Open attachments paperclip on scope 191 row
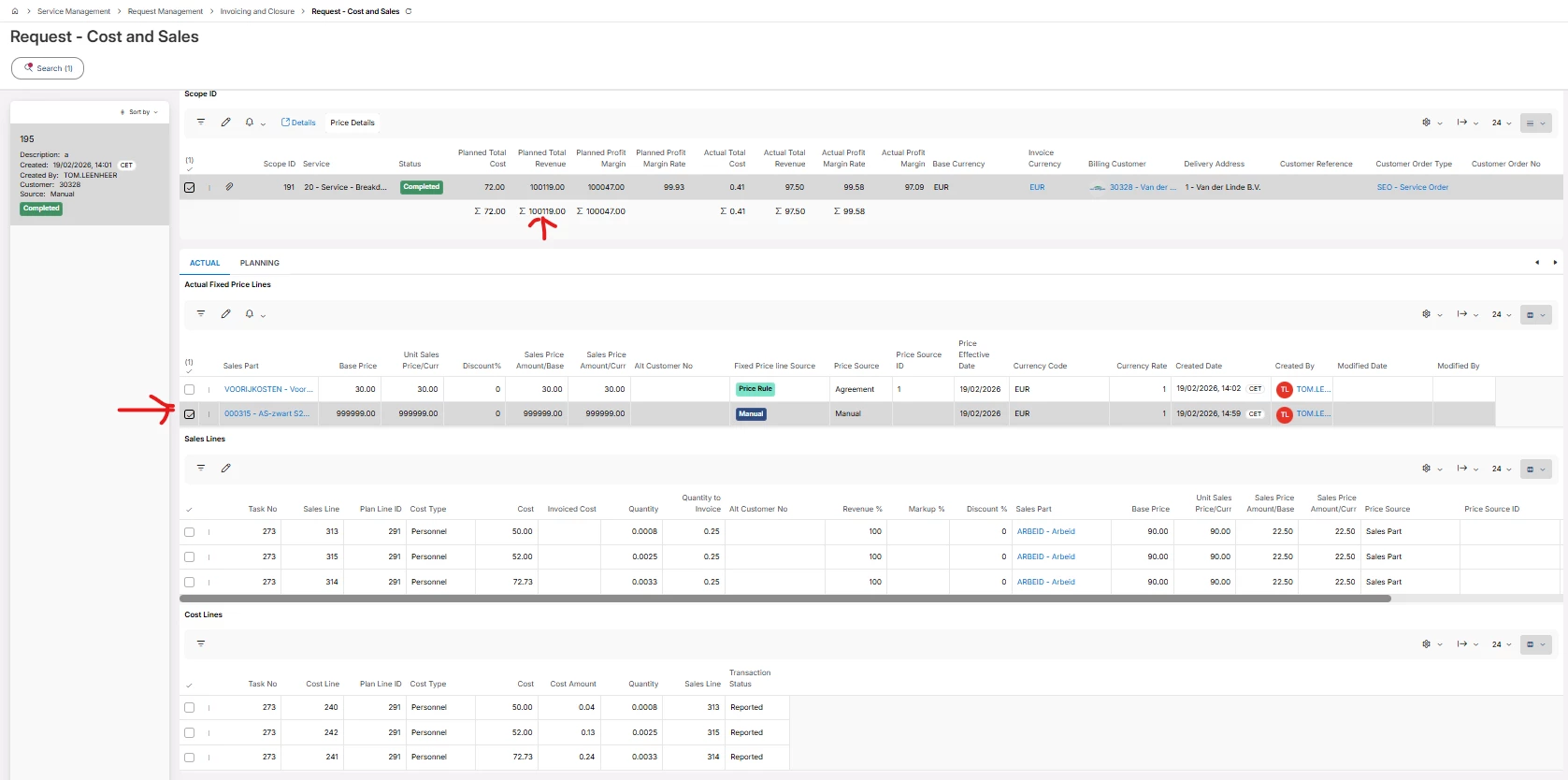 point(229,187)
